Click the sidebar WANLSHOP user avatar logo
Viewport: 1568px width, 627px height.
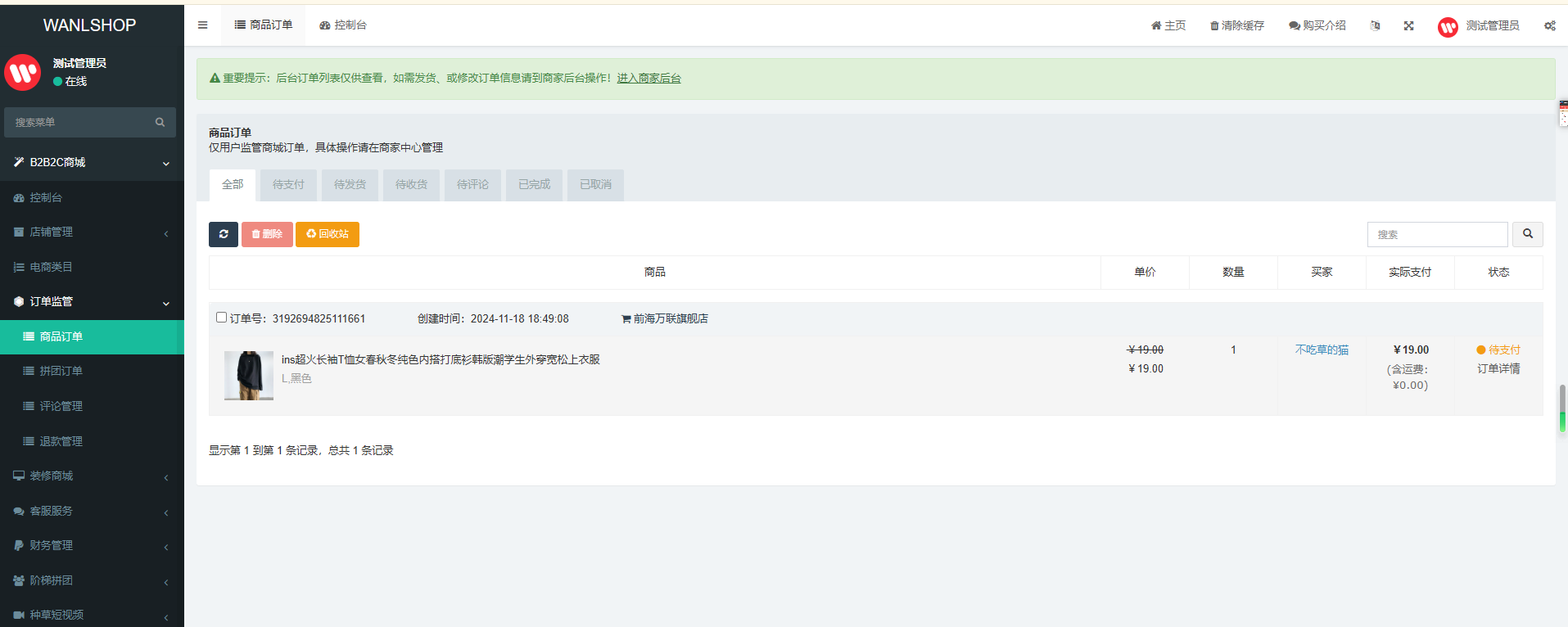click(23, 72)
